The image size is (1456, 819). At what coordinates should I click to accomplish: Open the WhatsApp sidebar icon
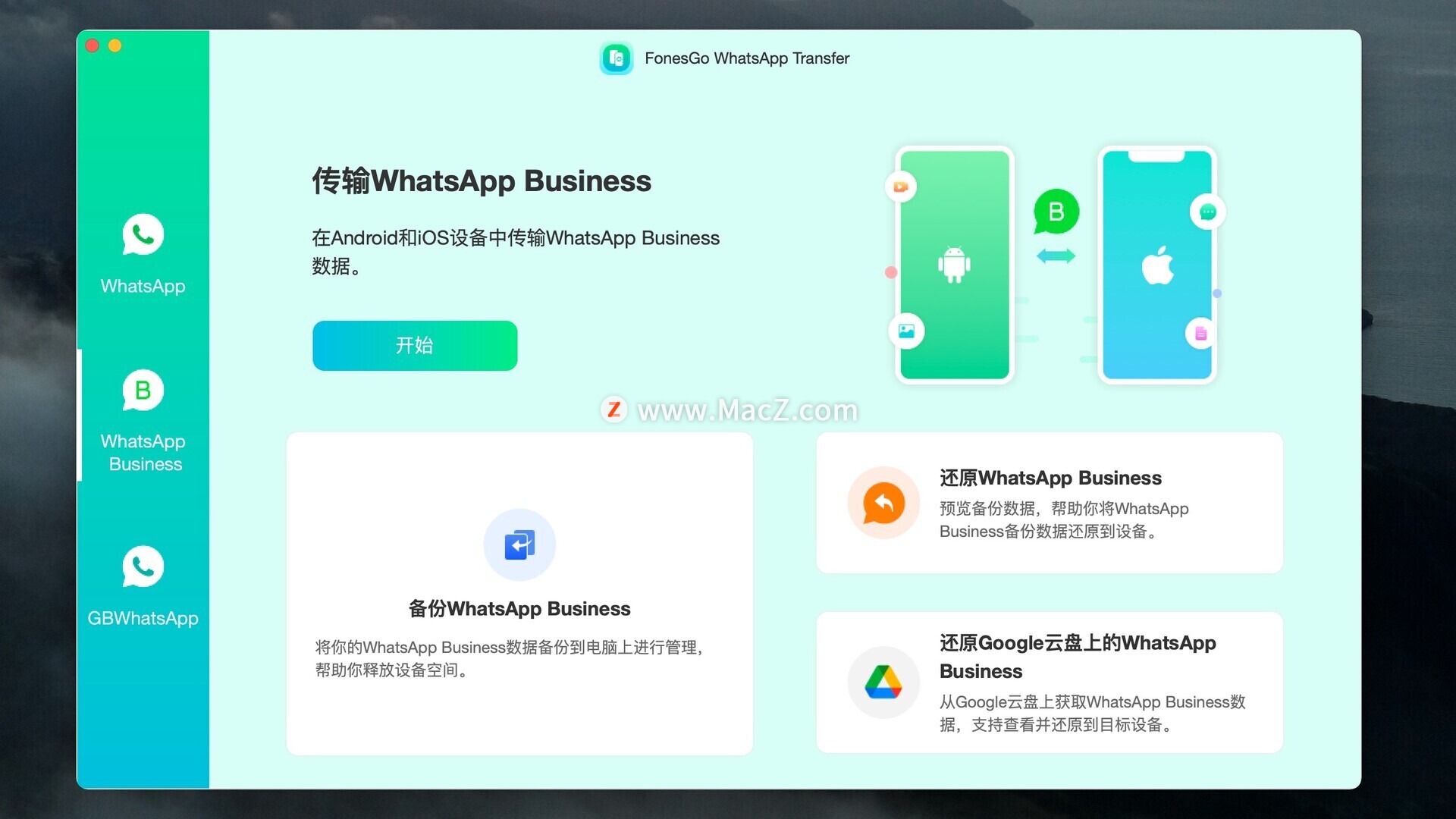click(143, 234)
